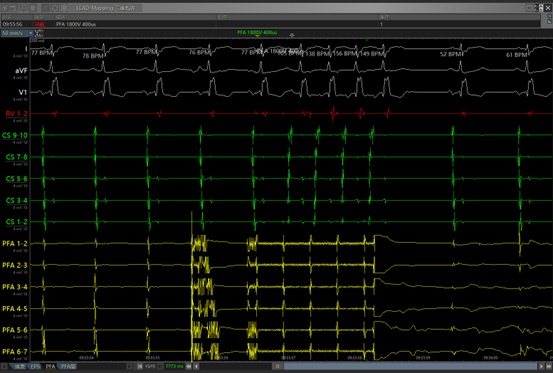The height and width of the screenshot is (373, 553).
Task: Click the green 7773 ms interval field
Action: pos(174,367)
